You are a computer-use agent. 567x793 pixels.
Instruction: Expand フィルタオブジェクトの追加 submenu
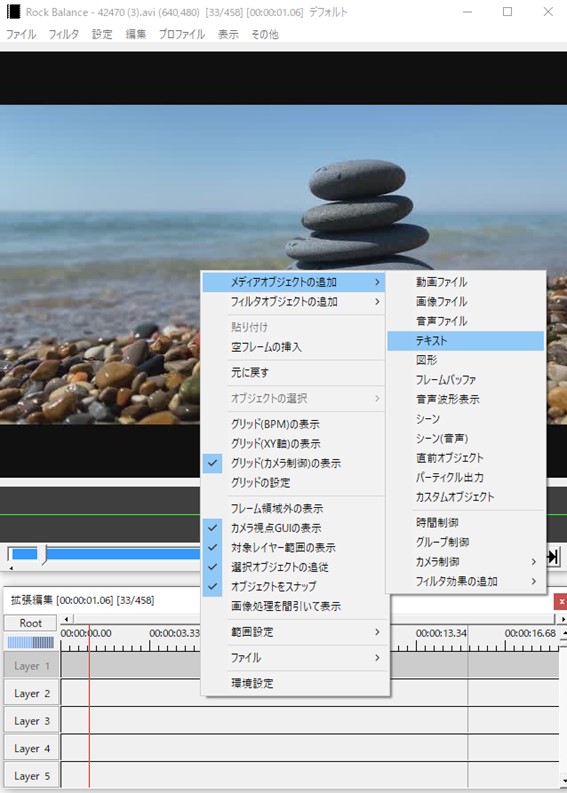pos(294,302)
